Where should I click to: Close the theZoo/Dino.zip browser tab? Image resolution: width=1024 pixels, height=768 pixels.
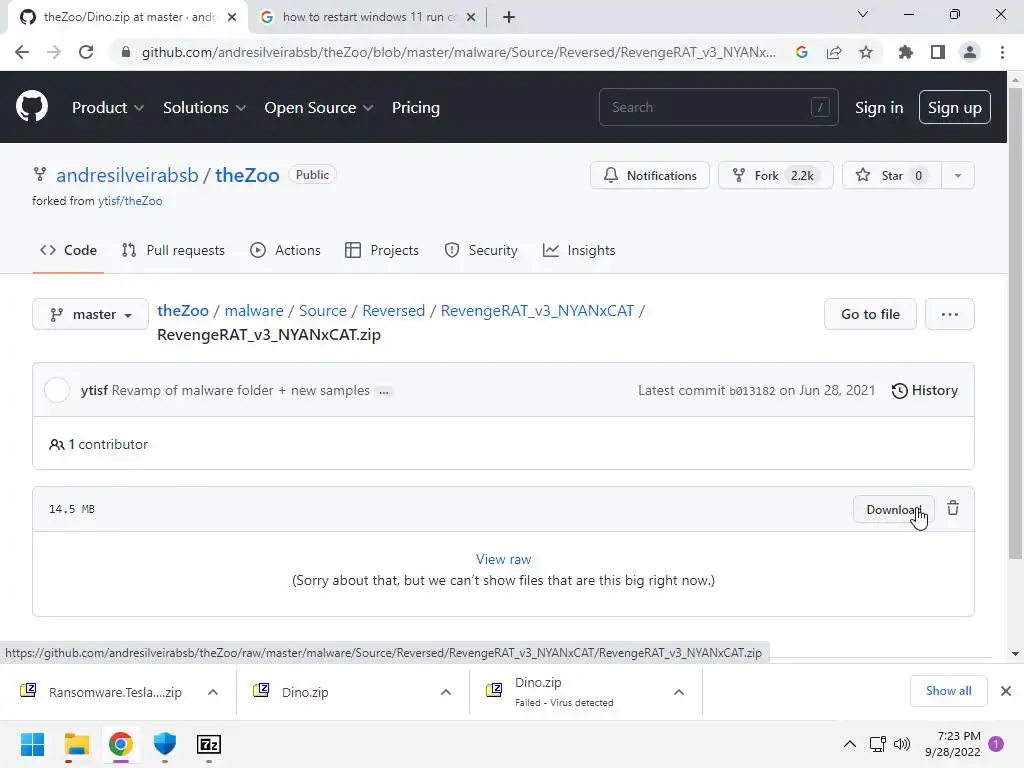pos(232,17)
